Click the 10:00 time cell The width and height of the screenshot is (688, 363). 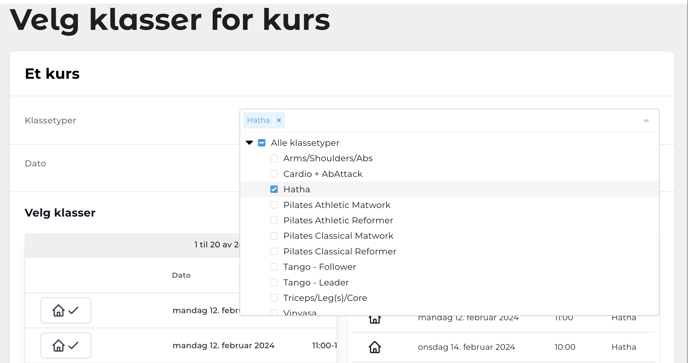tap(565, 347)
